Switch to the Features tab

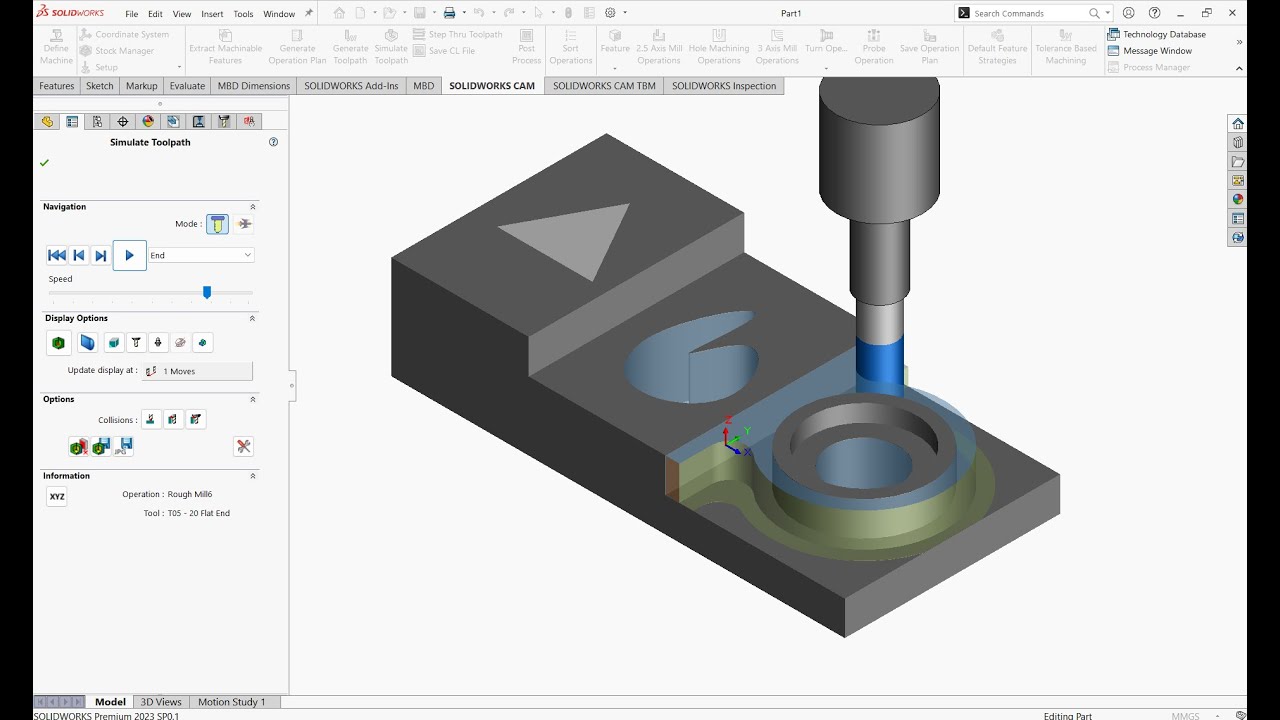[x=57, y=86]
